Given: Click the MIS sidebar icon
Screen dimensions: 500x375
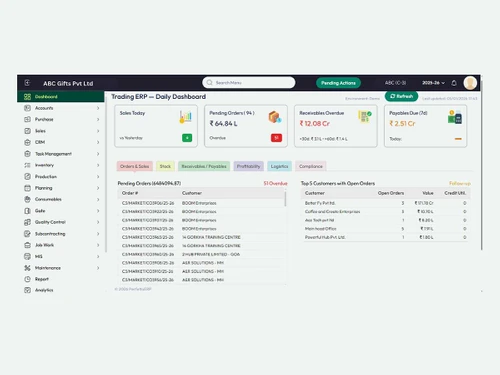Looking at the screenshot, I should 27,256.
